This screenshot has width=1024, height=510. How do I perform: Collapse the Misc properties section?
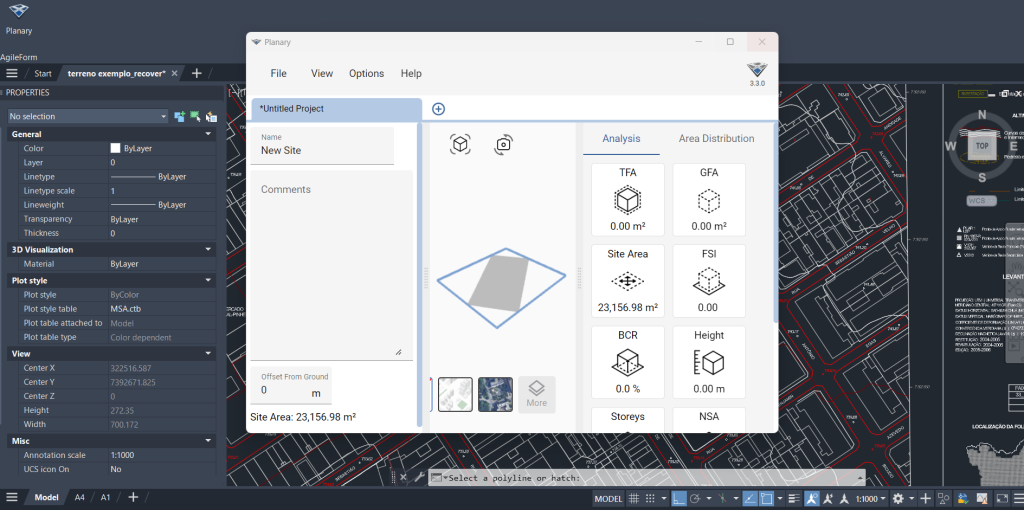[x=208, y=441]
